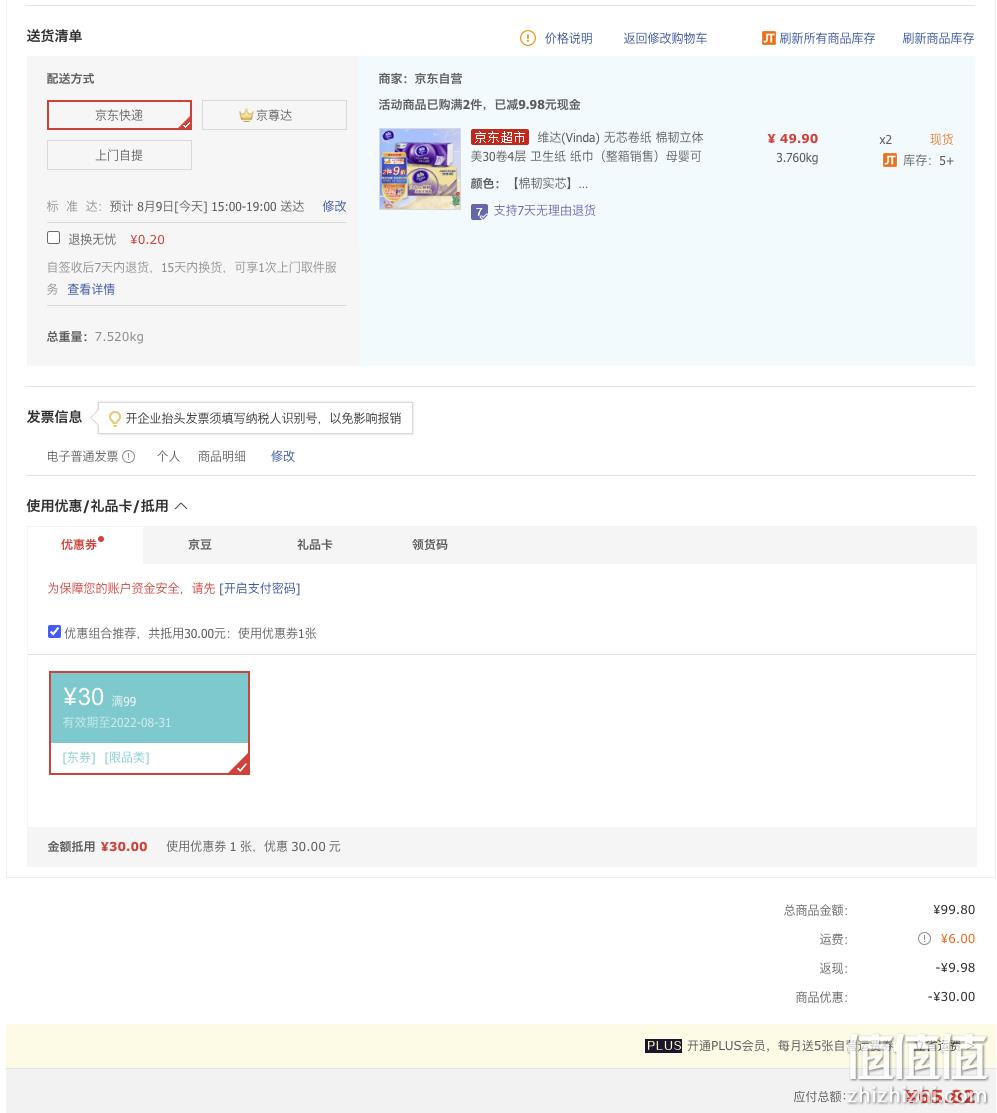997x1113 pixels.
Task: Open the 礼品卡 tab
Action: [314, 544]
